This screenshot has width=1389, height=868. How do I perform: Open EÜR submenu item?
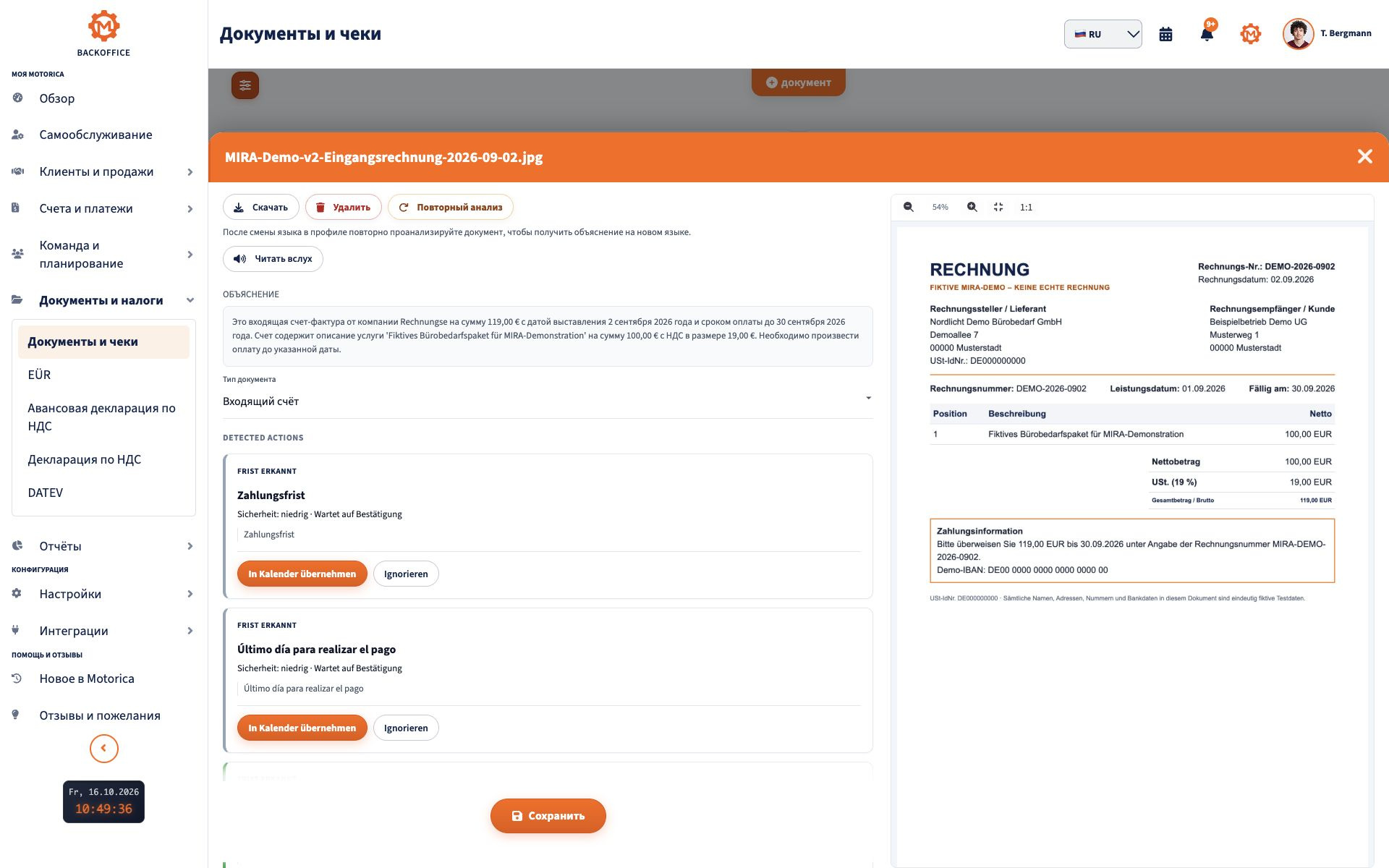(x=103, y=375)
